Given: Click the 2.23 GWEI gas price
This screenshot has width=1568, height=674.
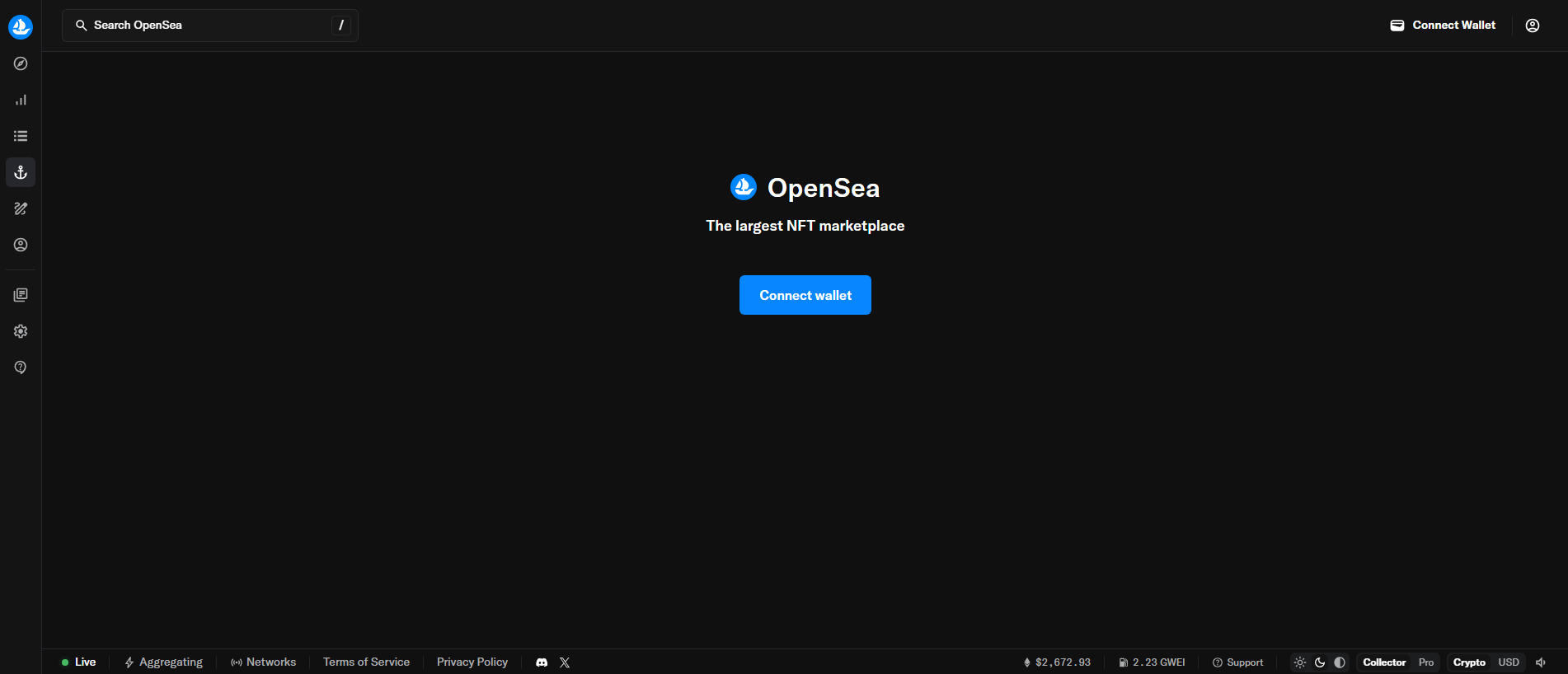Looking at the screenshot, I should coord(1152,662).
